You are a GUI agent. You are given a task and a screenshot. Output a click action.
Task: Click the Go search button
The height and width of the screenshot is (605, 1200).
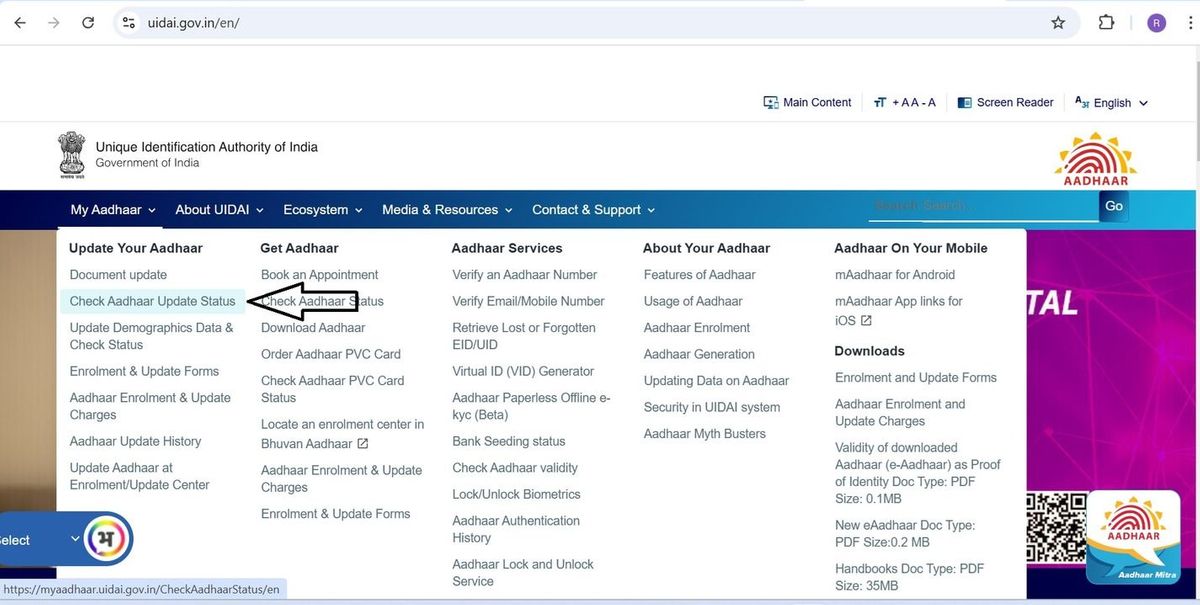click(x=1113, y=206)
